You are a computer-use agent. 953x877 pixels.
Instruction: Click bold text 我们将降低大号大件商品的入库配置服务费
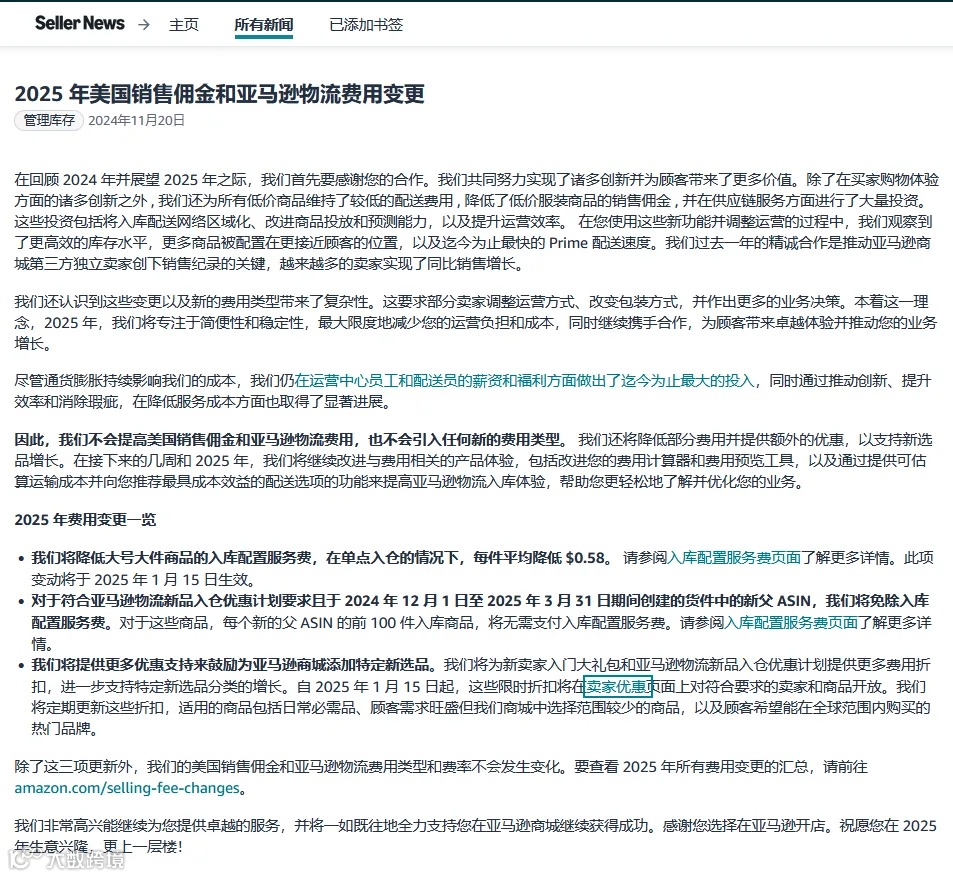[x=171, y=558]
